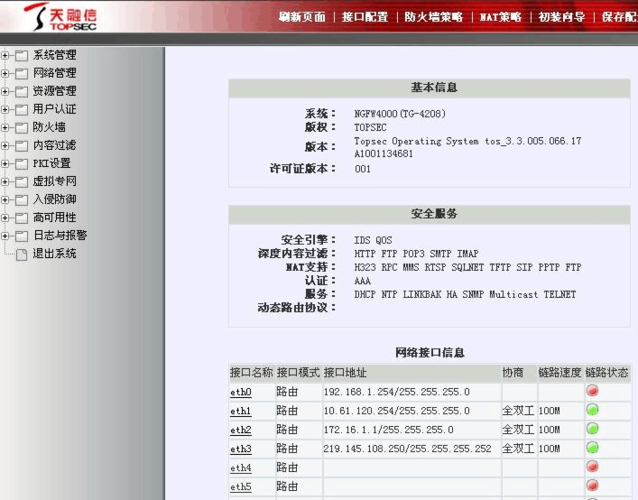Open the eth2 interface link
The height and width of the screenshot is (500, 638).
pos(241,430)
